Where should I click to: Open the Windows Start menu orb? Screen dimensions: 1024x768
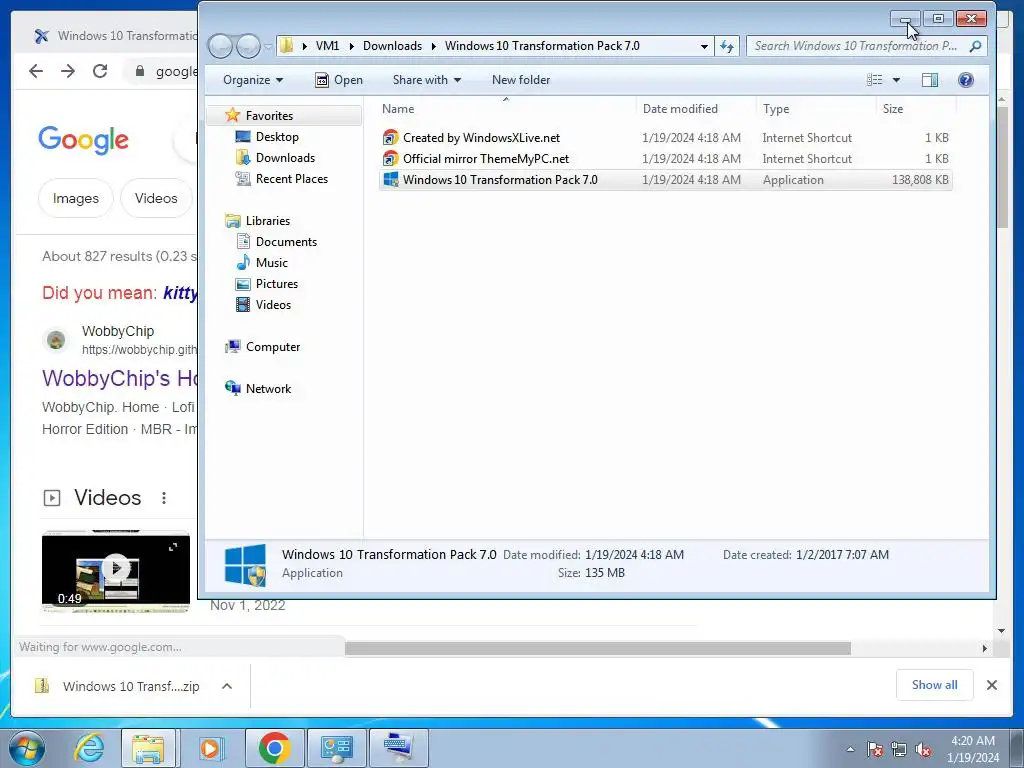27,748
